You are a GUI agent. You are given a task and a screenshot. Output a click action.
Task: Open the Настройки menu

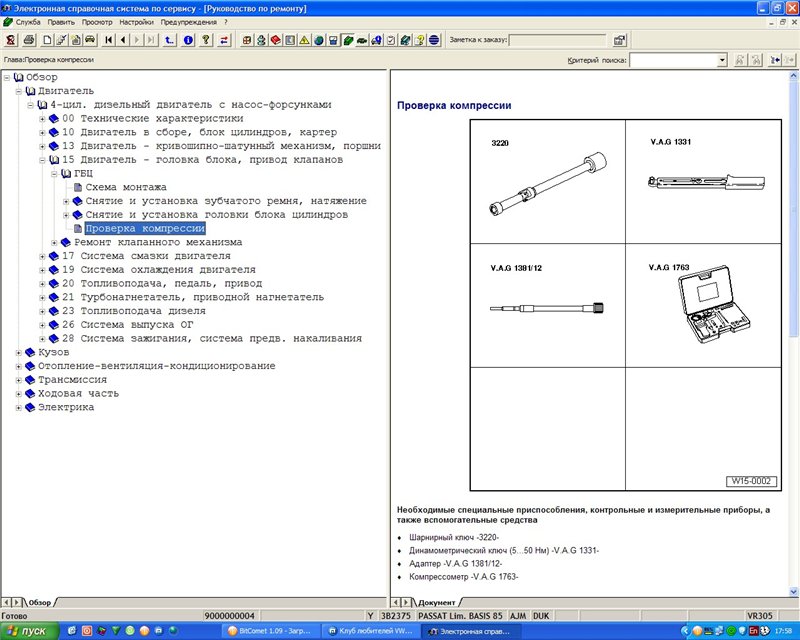pyautogui.click(x=136, y=22)
